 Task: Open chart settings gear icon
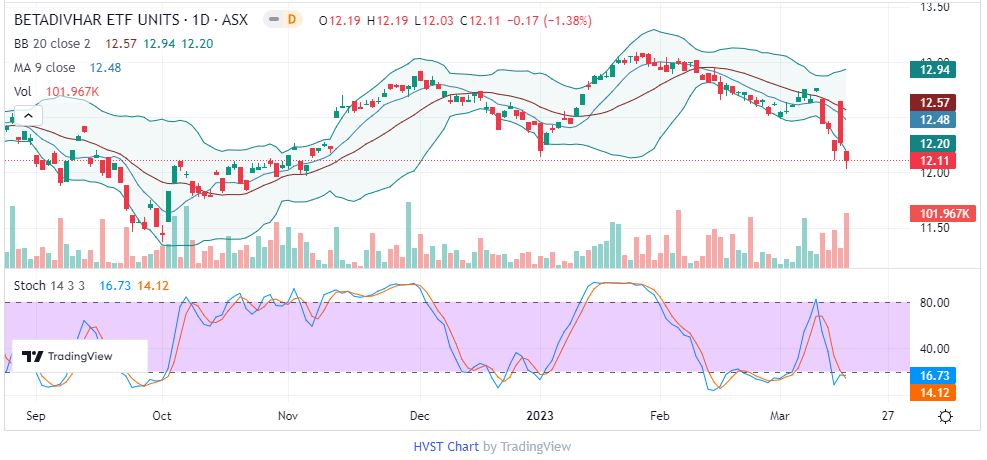pos(945,415)
